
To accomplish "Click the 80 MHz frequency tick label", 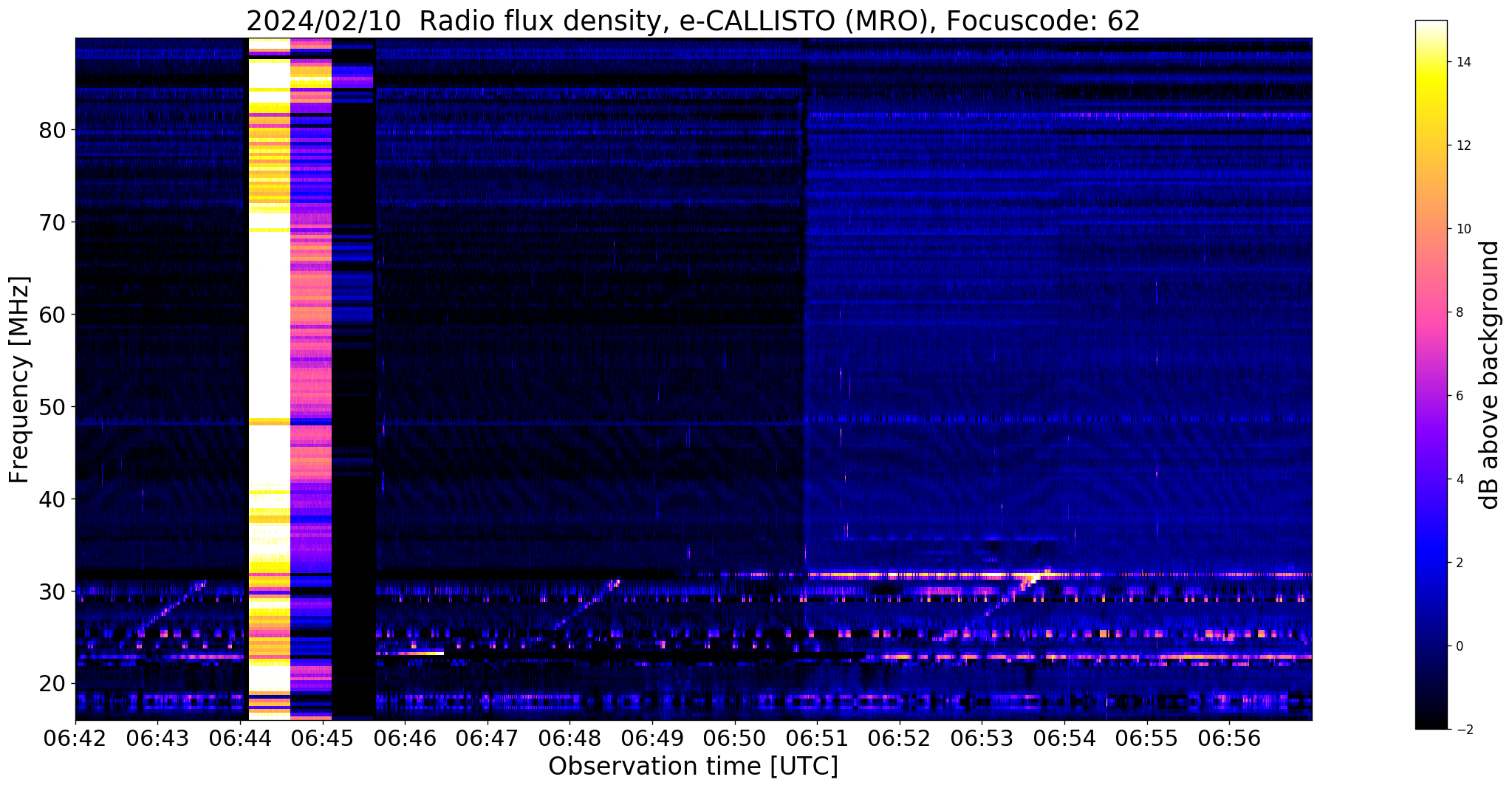I will (52, 130).
